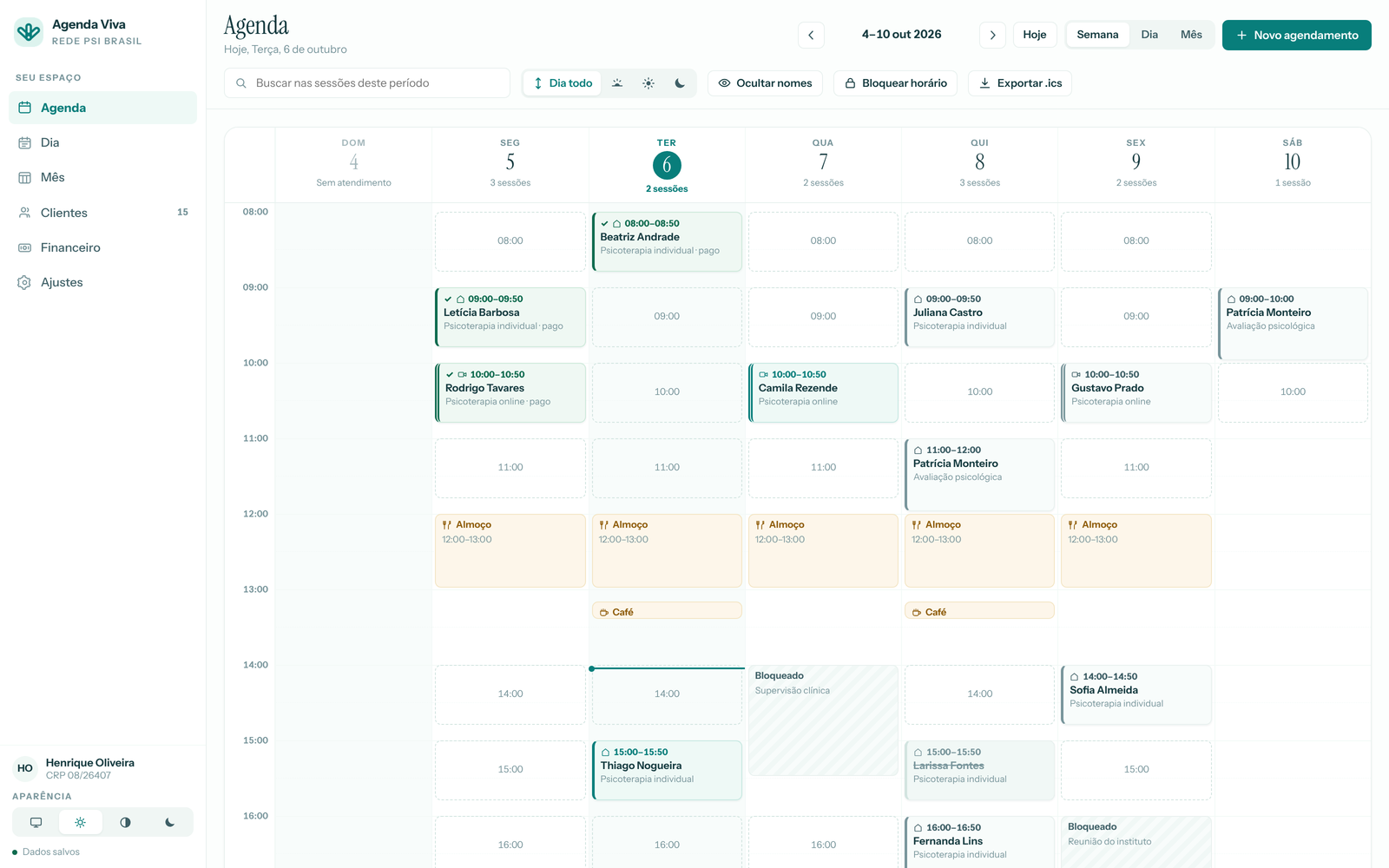Open Fernanda Lins 16:00 session
Image resolution: width=1389 pixels, height=868 pixels.
(x=979, y=842)
